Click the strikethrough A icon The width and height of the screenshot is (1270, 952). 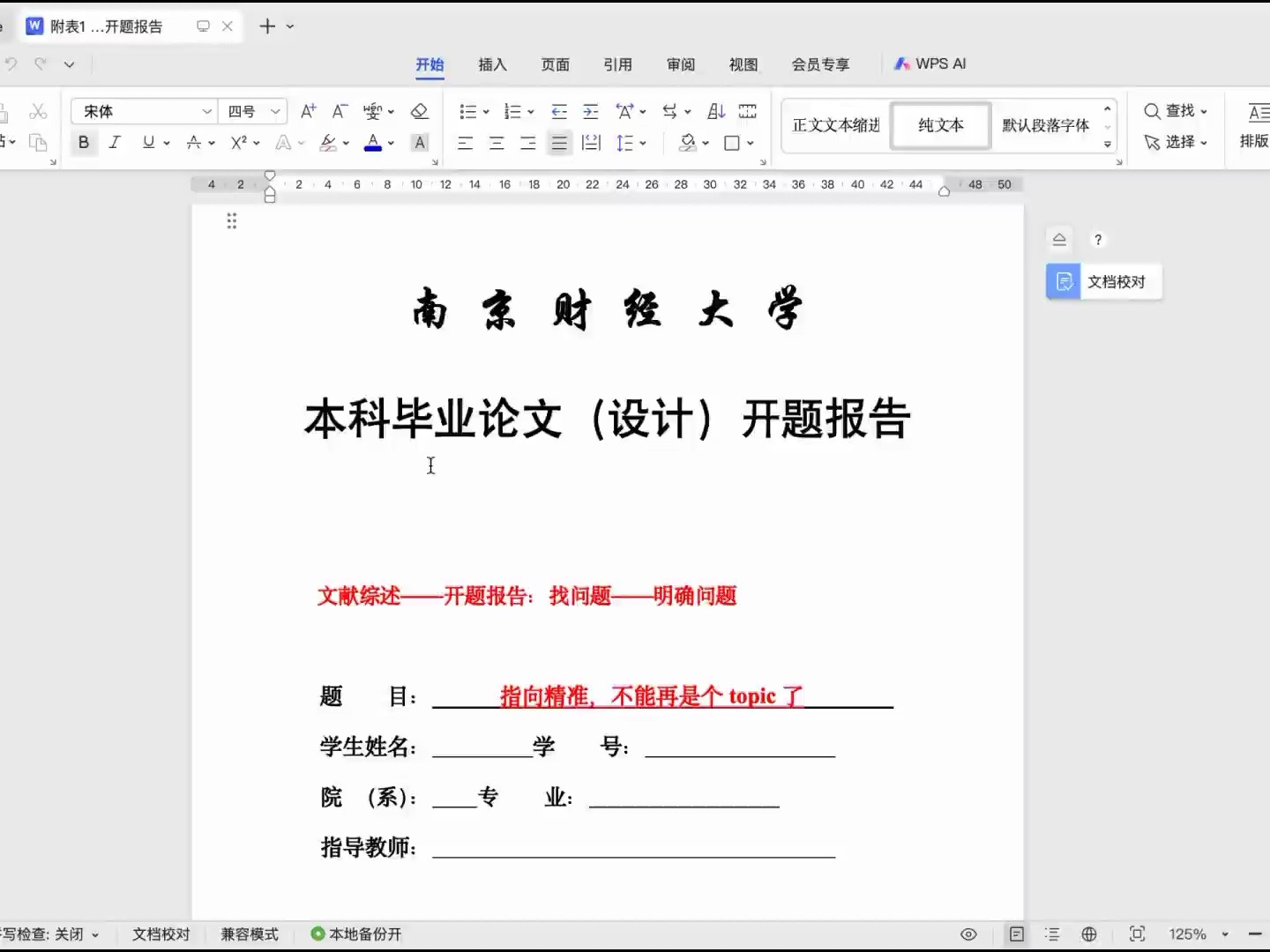[194, 143]
